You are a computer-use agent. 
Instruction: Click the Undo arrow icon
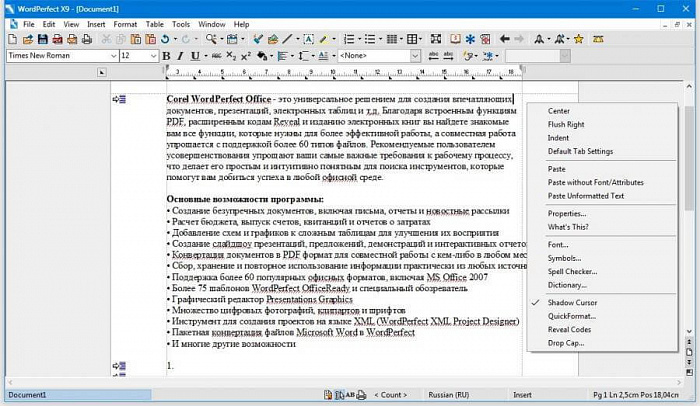pos(165,39)
